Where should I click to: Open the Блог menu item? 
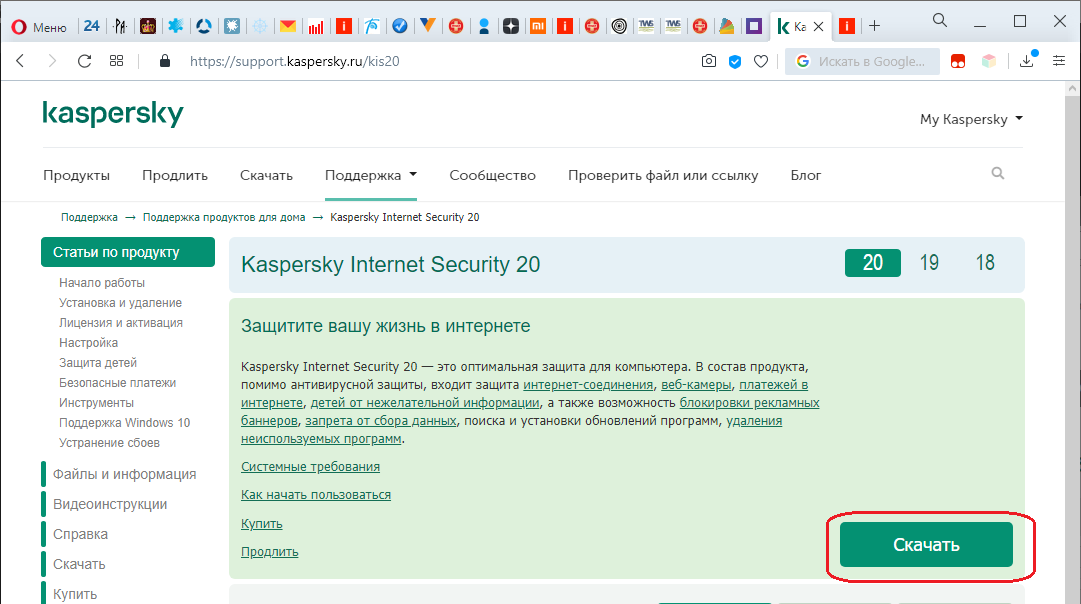(x=805, y=175)
